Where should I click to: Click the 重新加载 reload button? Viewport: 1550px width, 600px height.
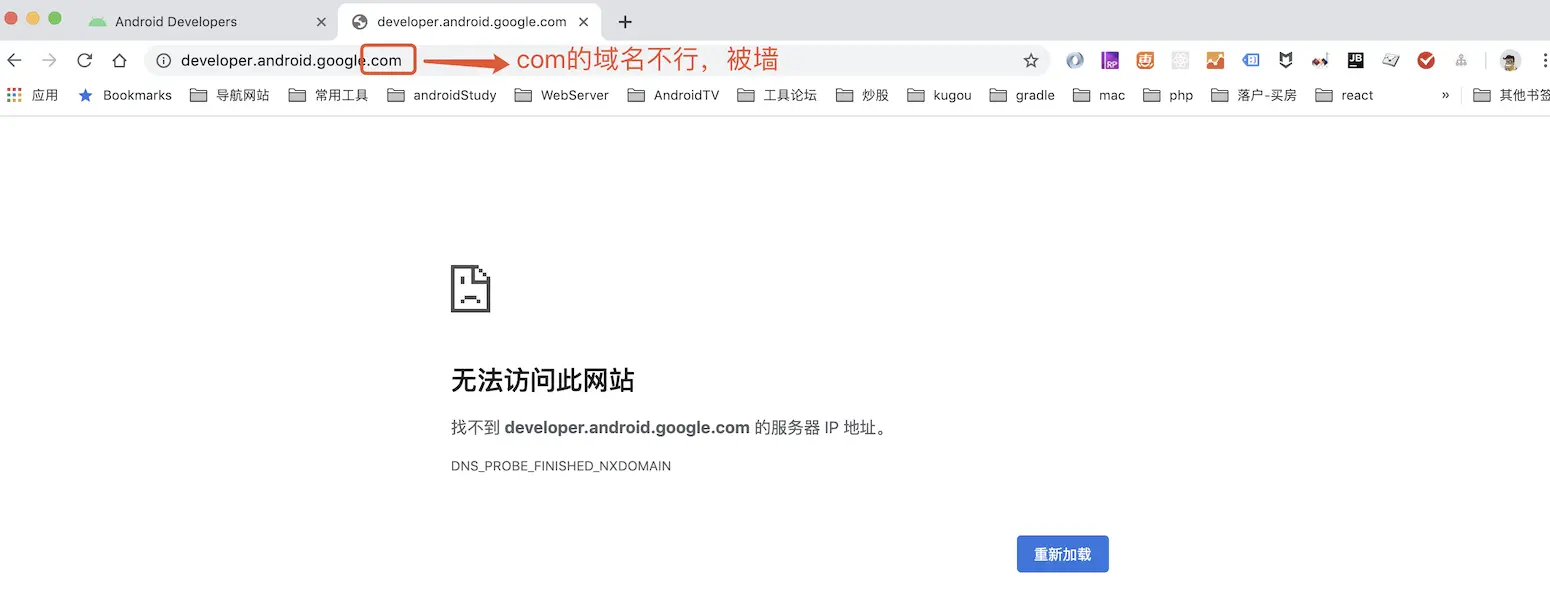(1062, 554)
